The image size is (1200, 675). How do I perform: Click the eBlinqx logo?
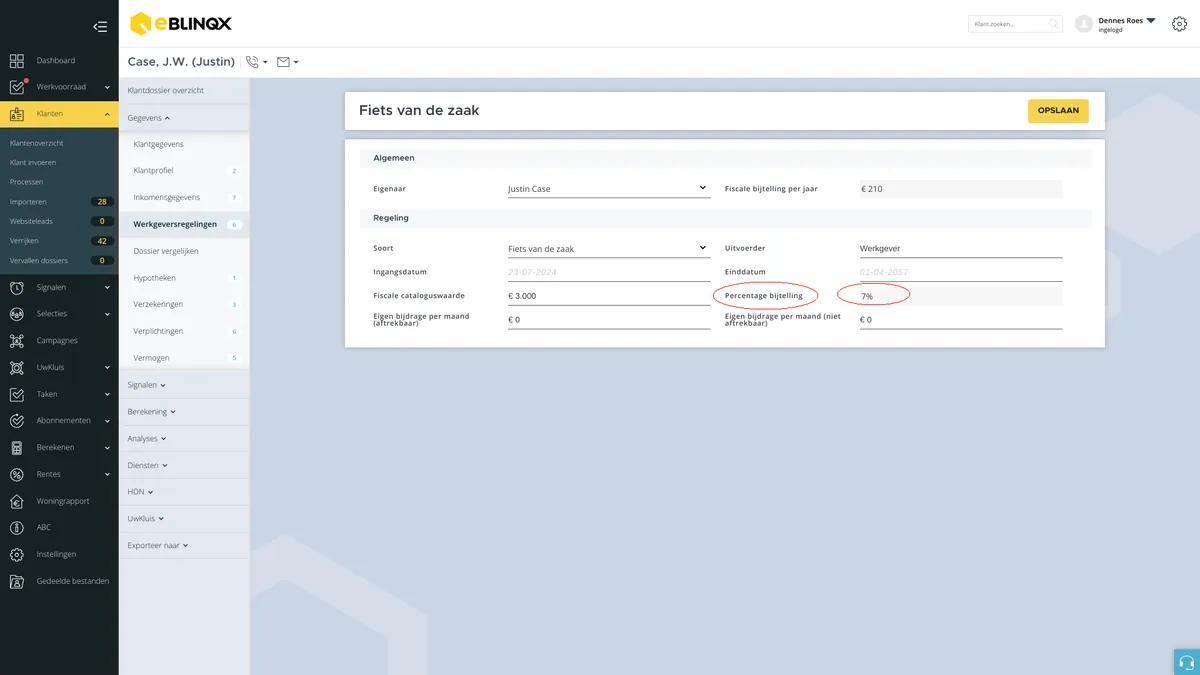[x=181, y=23]
